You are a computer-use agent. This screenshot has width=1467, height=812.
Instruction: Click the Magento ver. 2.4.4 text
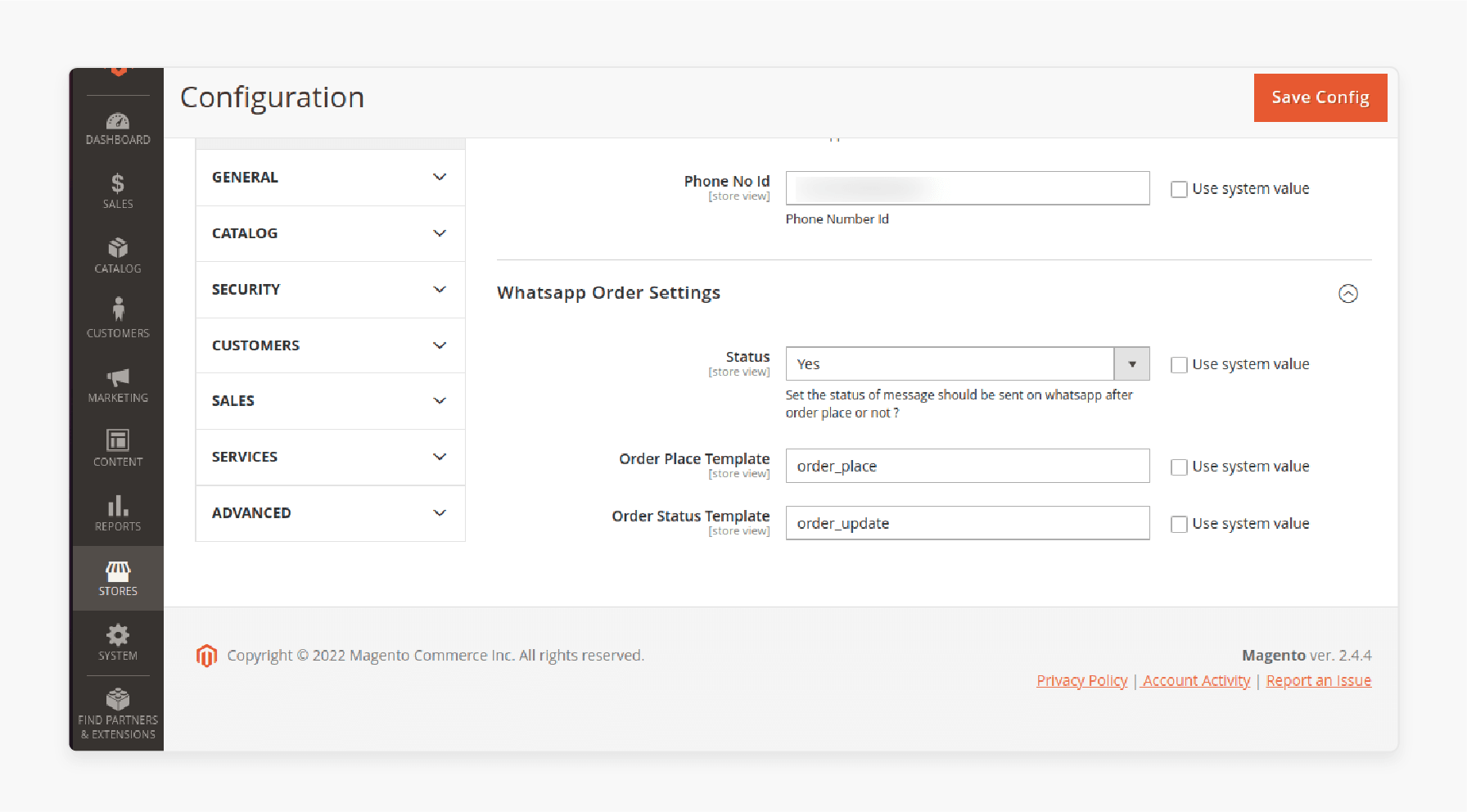[x=1307, y=656]
